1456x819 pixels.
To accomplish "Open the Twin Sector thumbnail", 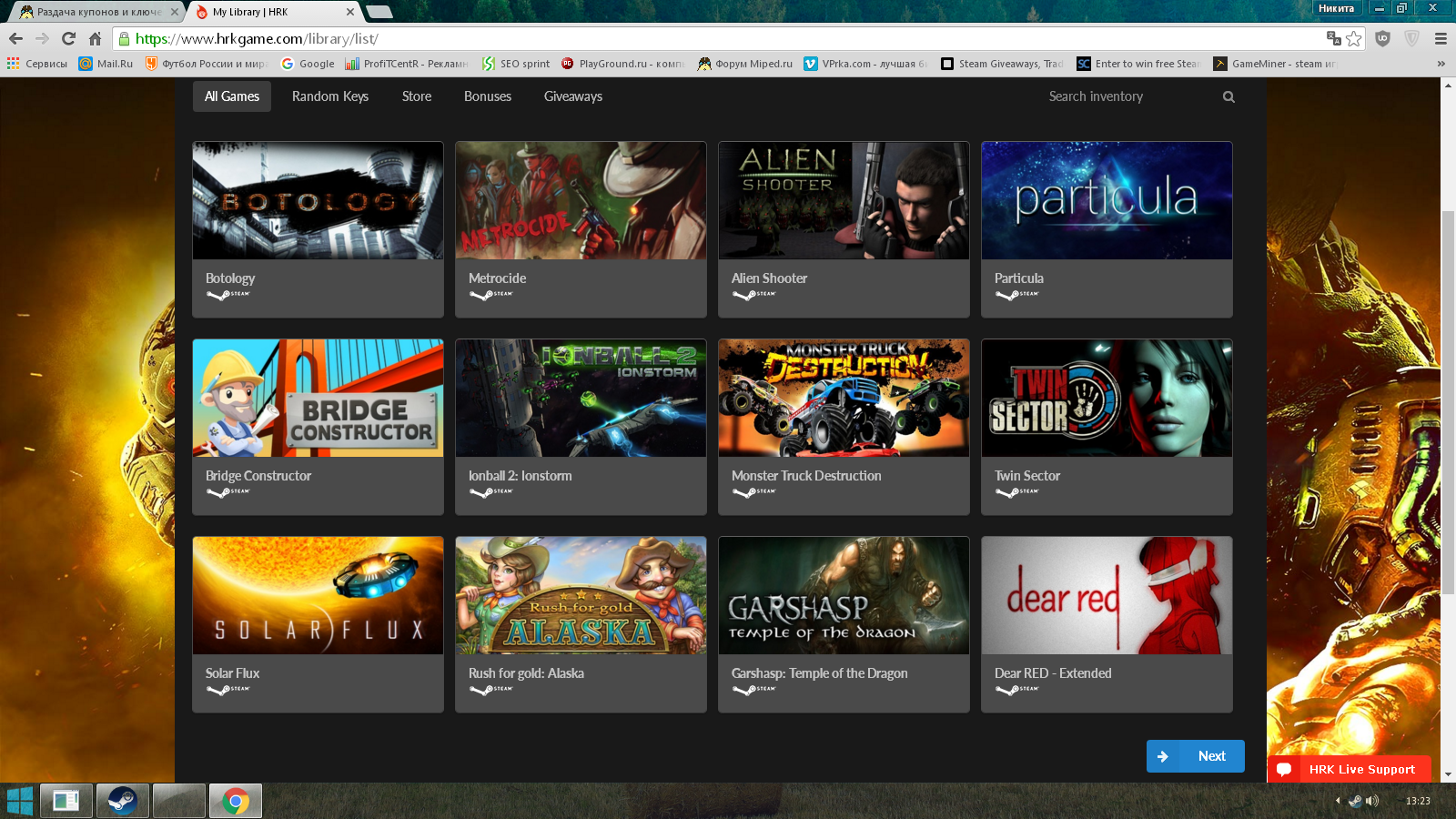I will coord(1107,398).
